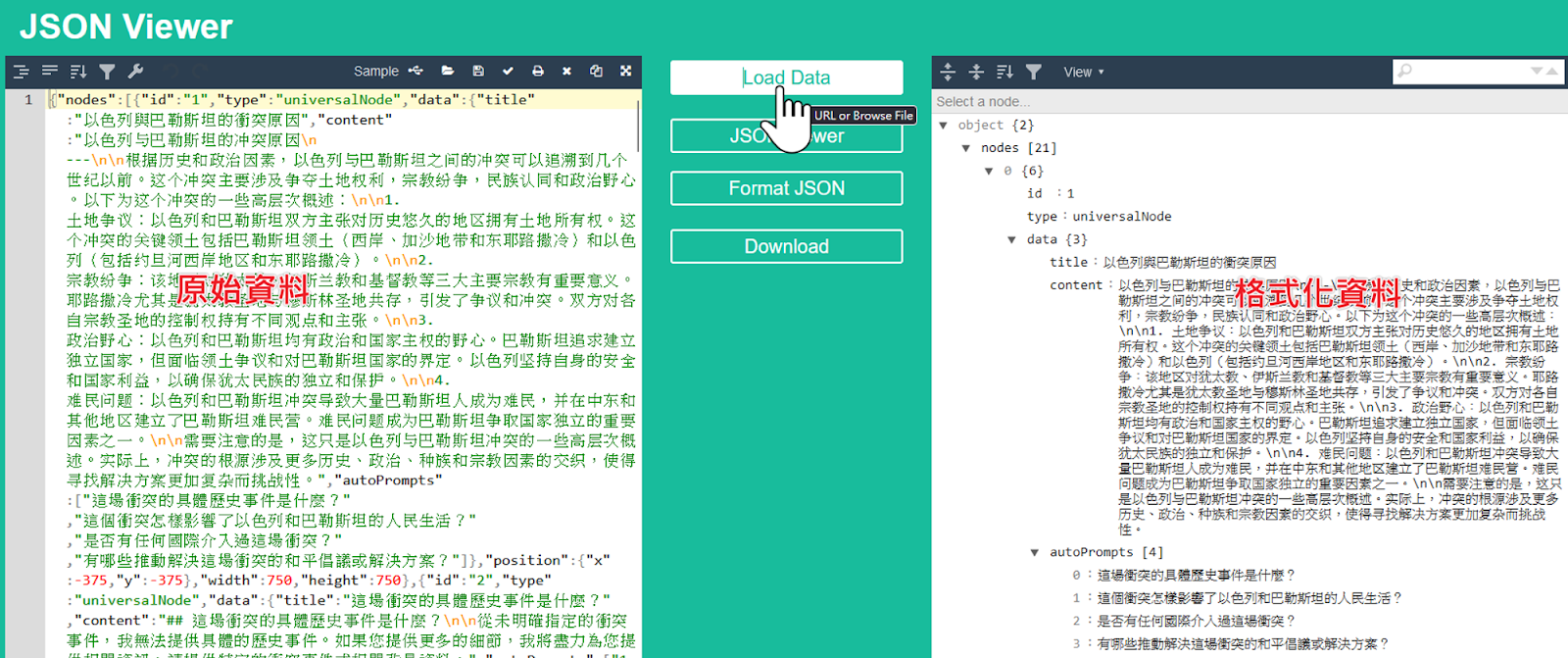Click the URL load icon next to Sample
Image resolution: width=1568 pixels, height=658 pixels.
tap(416, 71)
